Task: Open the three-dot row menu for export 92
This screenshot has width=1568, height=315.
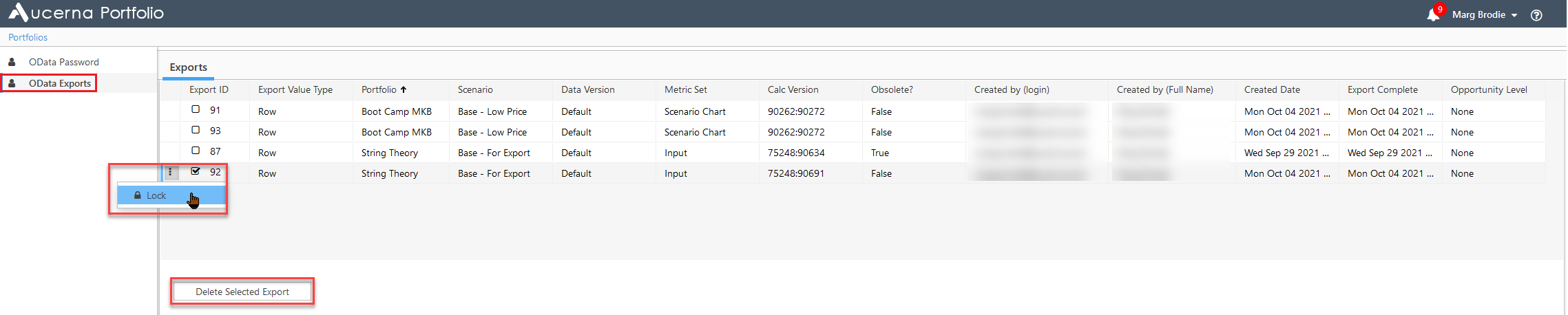Action: pos(170,172)
